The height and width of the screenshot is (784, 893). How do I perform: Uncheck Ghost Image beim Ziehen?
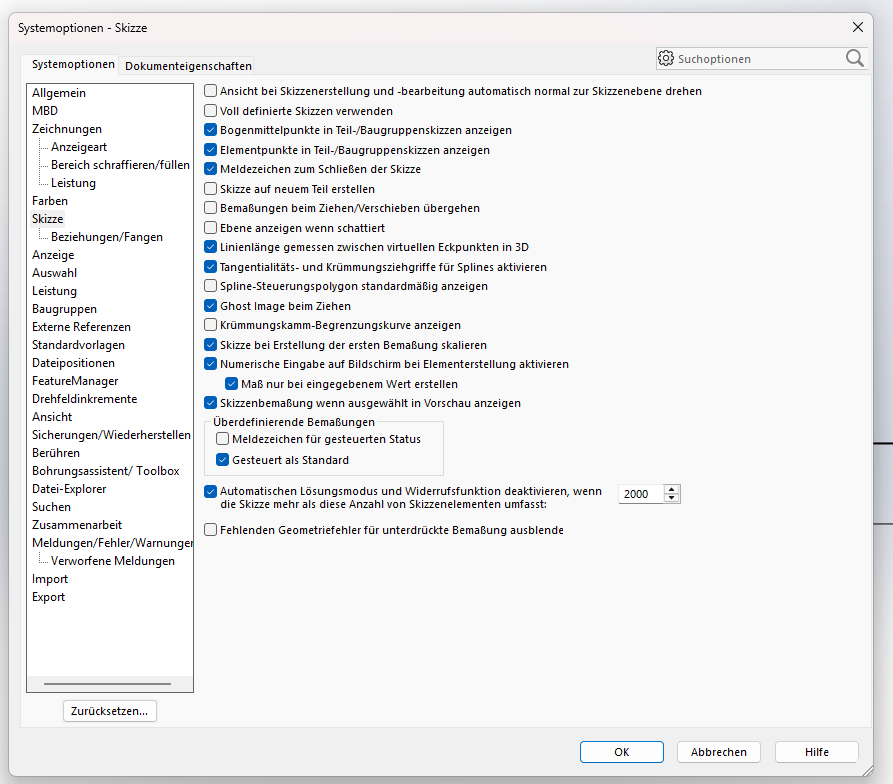(210, 306)
